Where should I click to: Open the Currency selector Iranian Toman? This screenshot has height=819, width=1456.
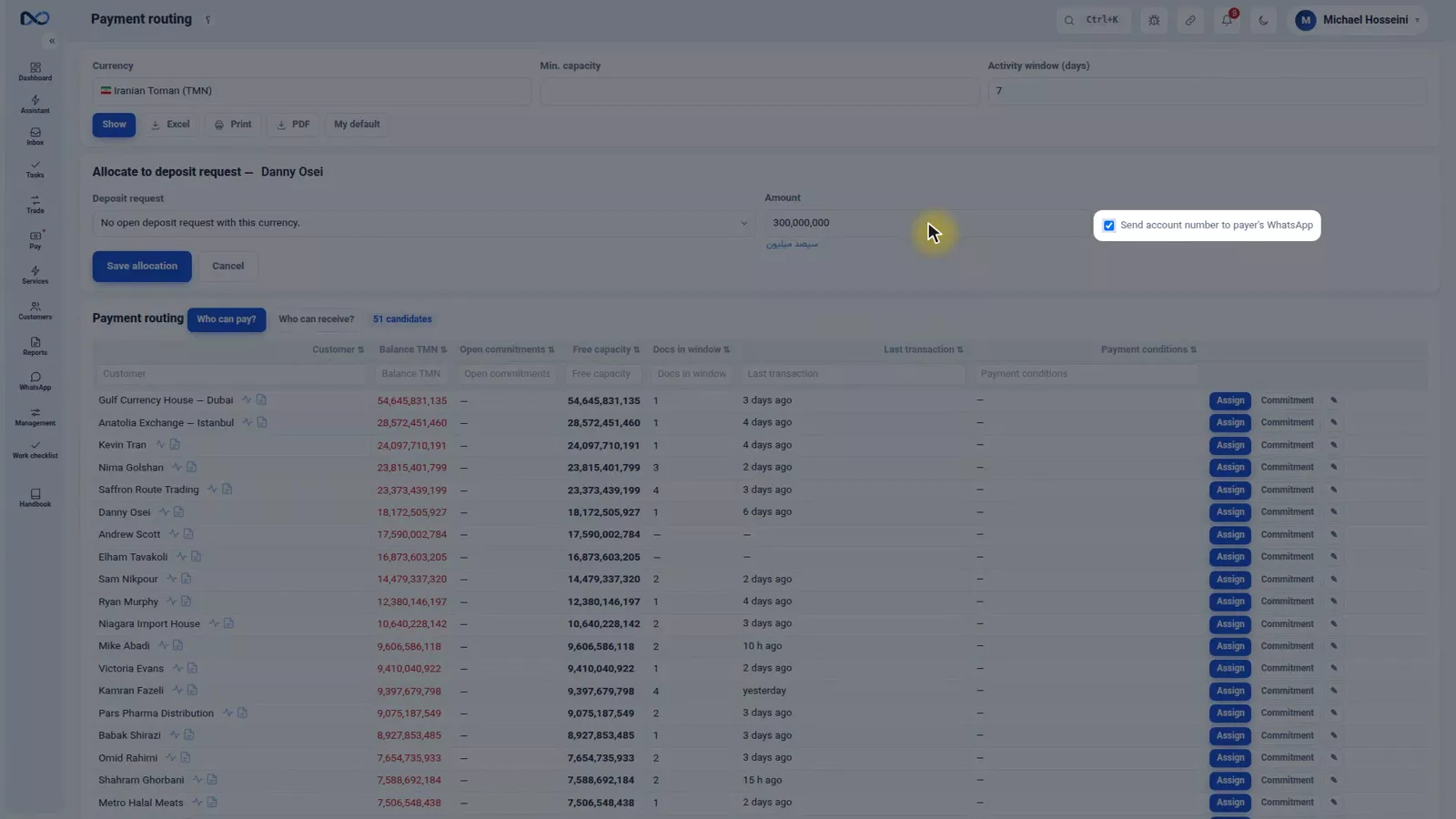tap(311, 91)
